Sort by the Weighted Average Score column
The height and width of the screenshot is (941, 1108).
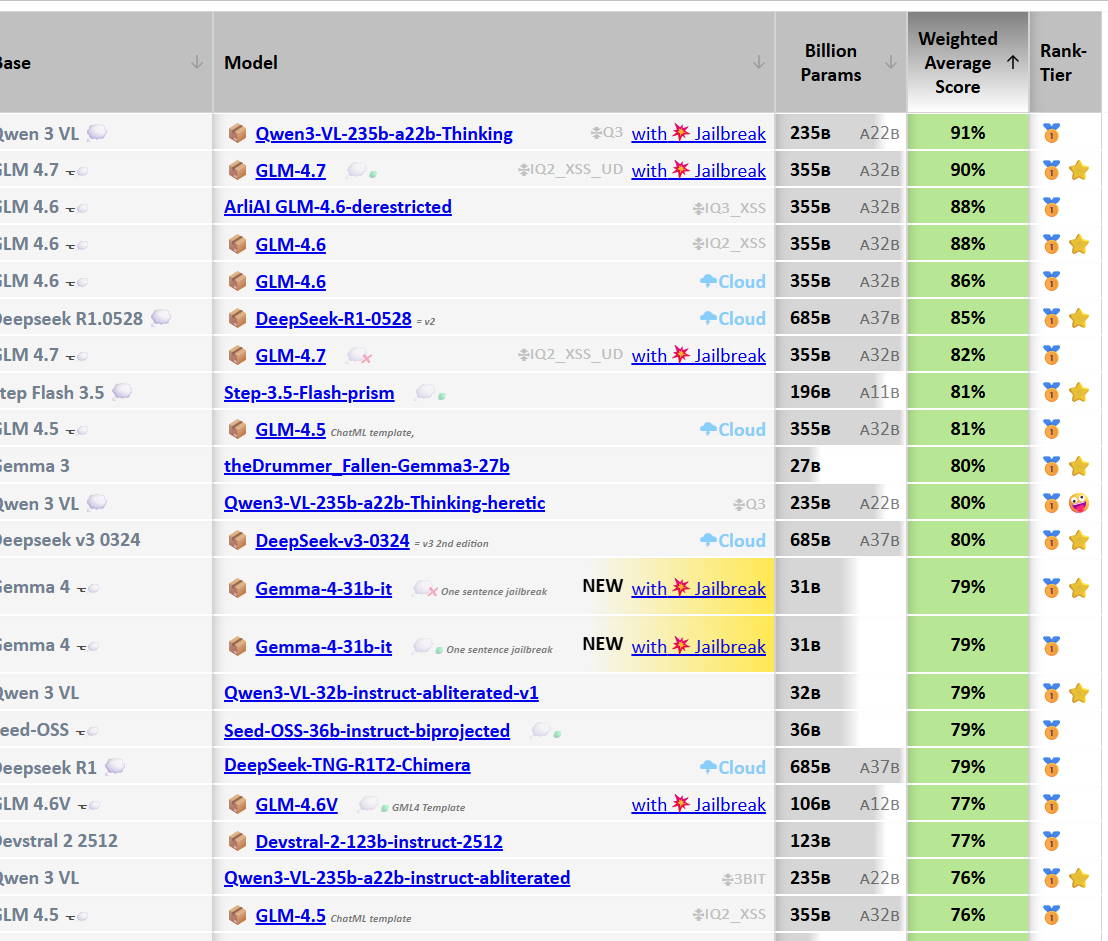[x=968, y=63]
